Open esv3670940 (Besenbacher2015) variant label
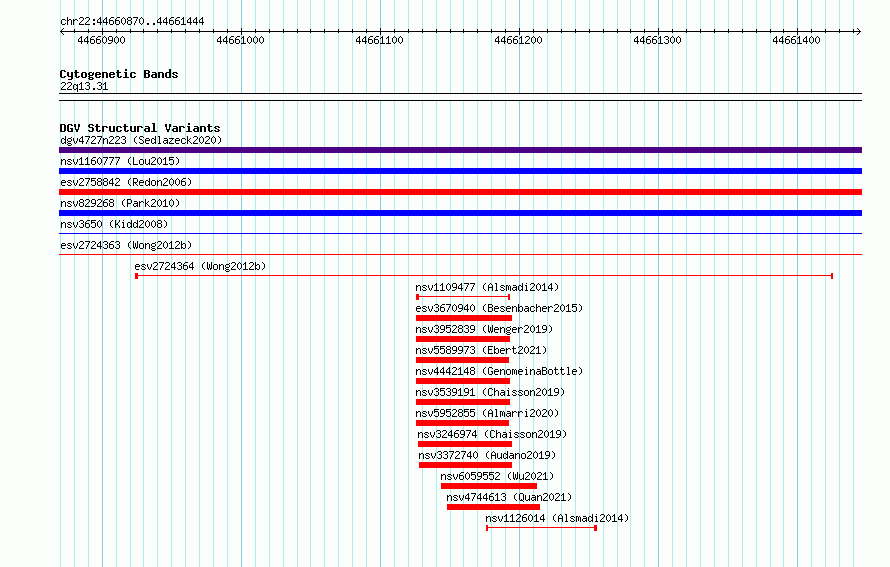 [x=499, y=308]
